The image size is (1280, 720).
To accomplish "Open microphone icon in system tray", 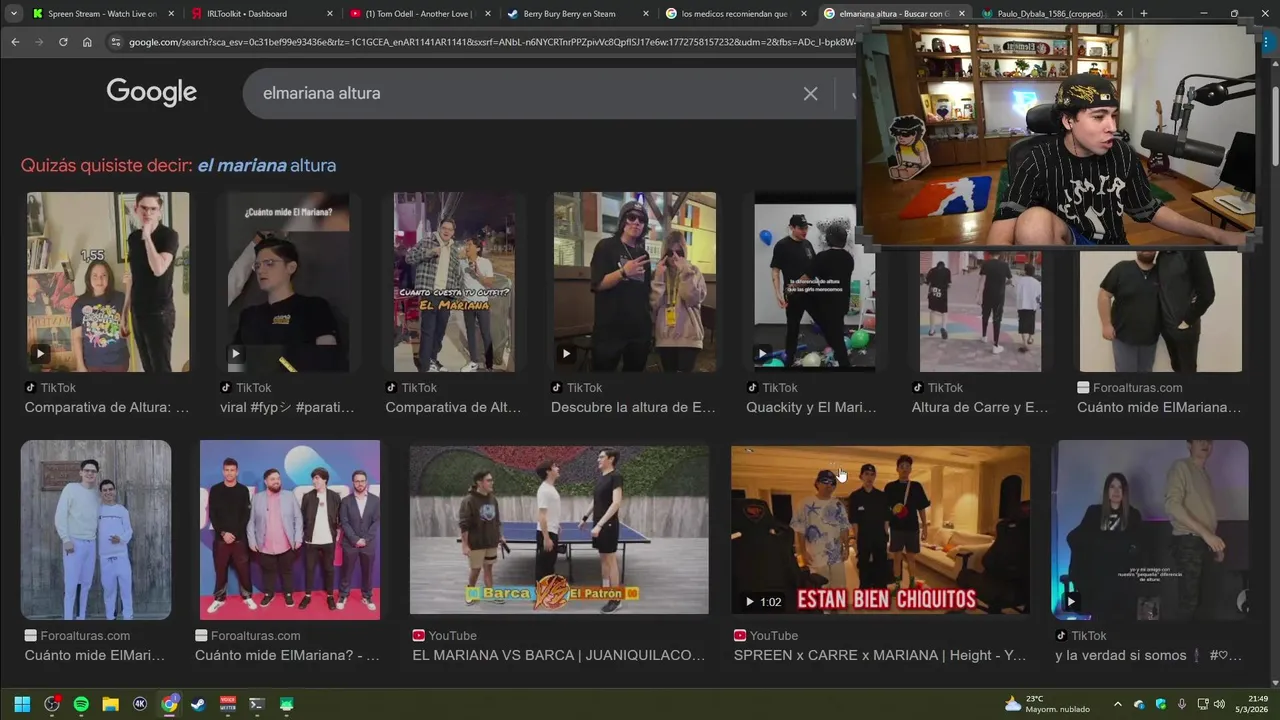I will point(1182,704).
